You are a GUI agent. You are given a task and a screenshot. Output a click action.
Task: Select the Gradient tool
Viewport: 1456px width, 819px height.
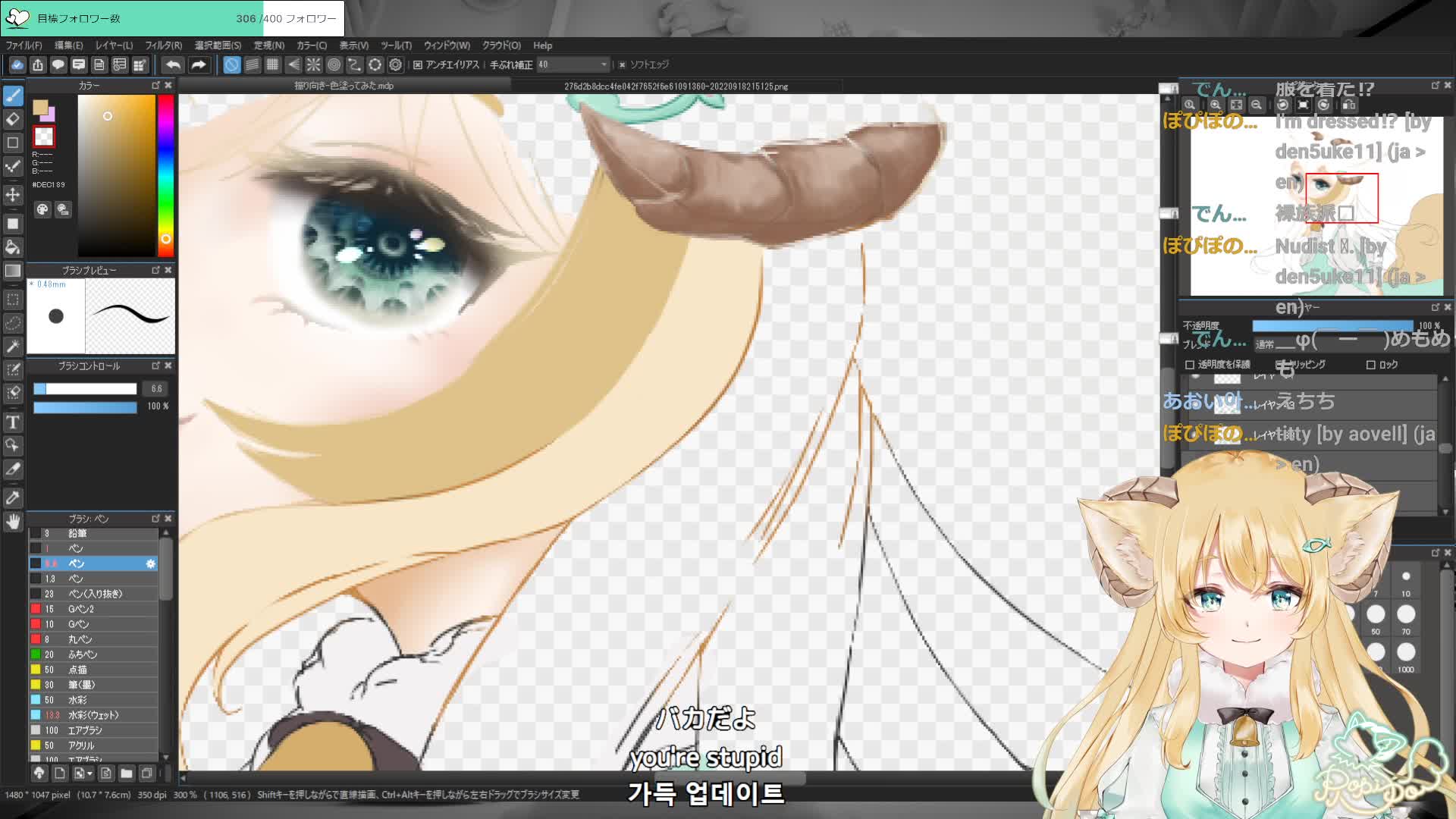click(13, 271)
